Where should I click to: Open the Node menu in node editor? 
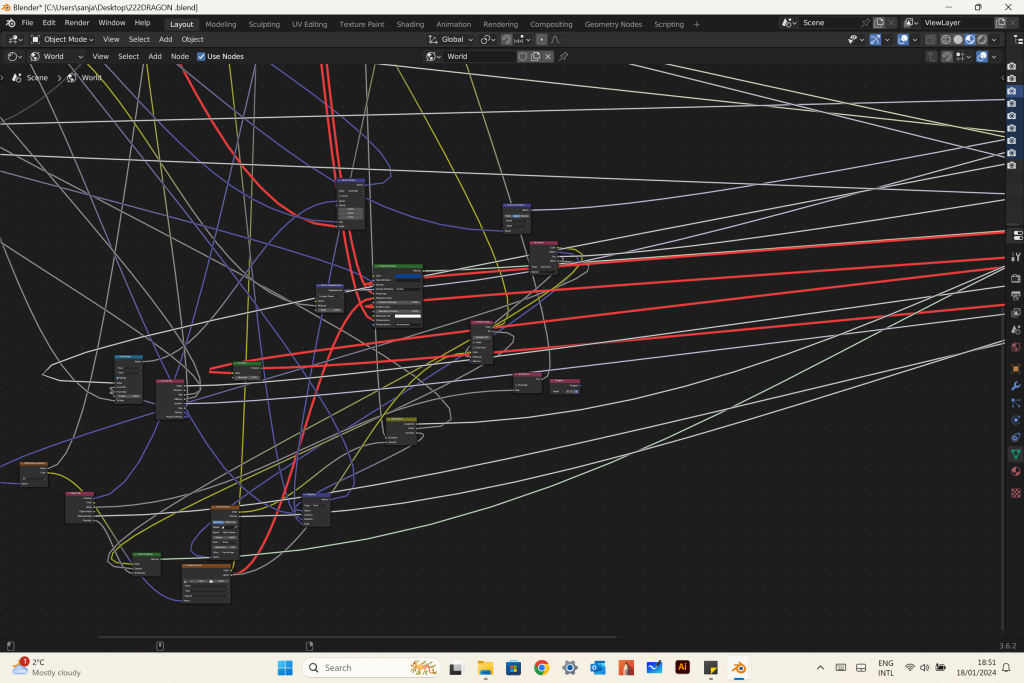point(180,56)
